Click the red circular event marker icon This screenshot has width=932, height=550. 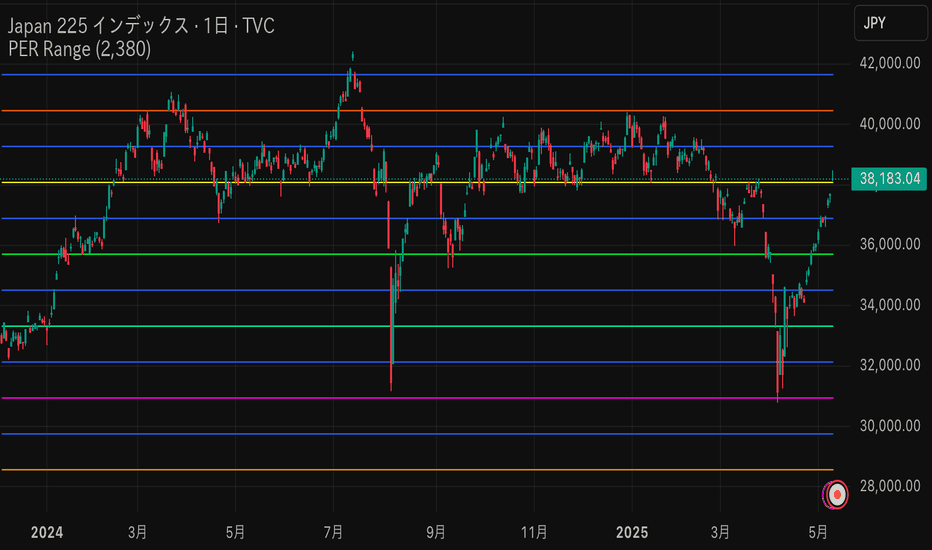(x=837, y=495)
